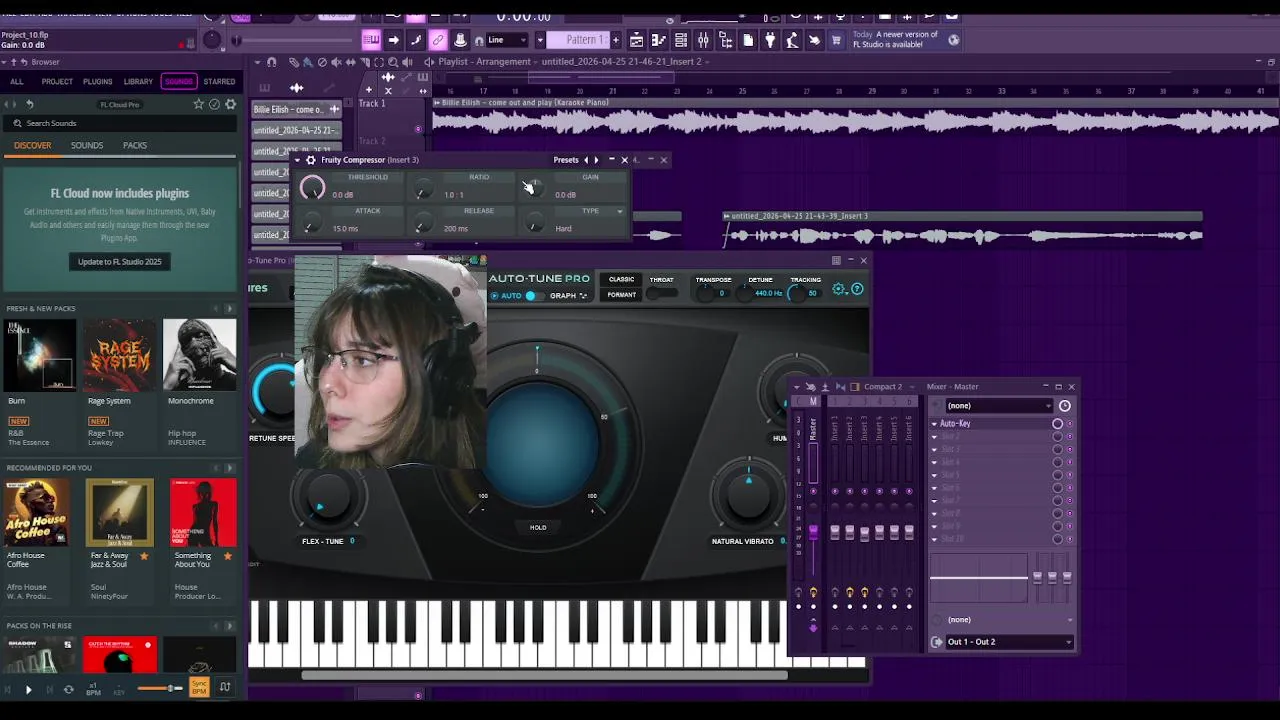Click Update to FL Studio 2025 button
This screenshot has width=1280, height=720.
pos(120,261)
